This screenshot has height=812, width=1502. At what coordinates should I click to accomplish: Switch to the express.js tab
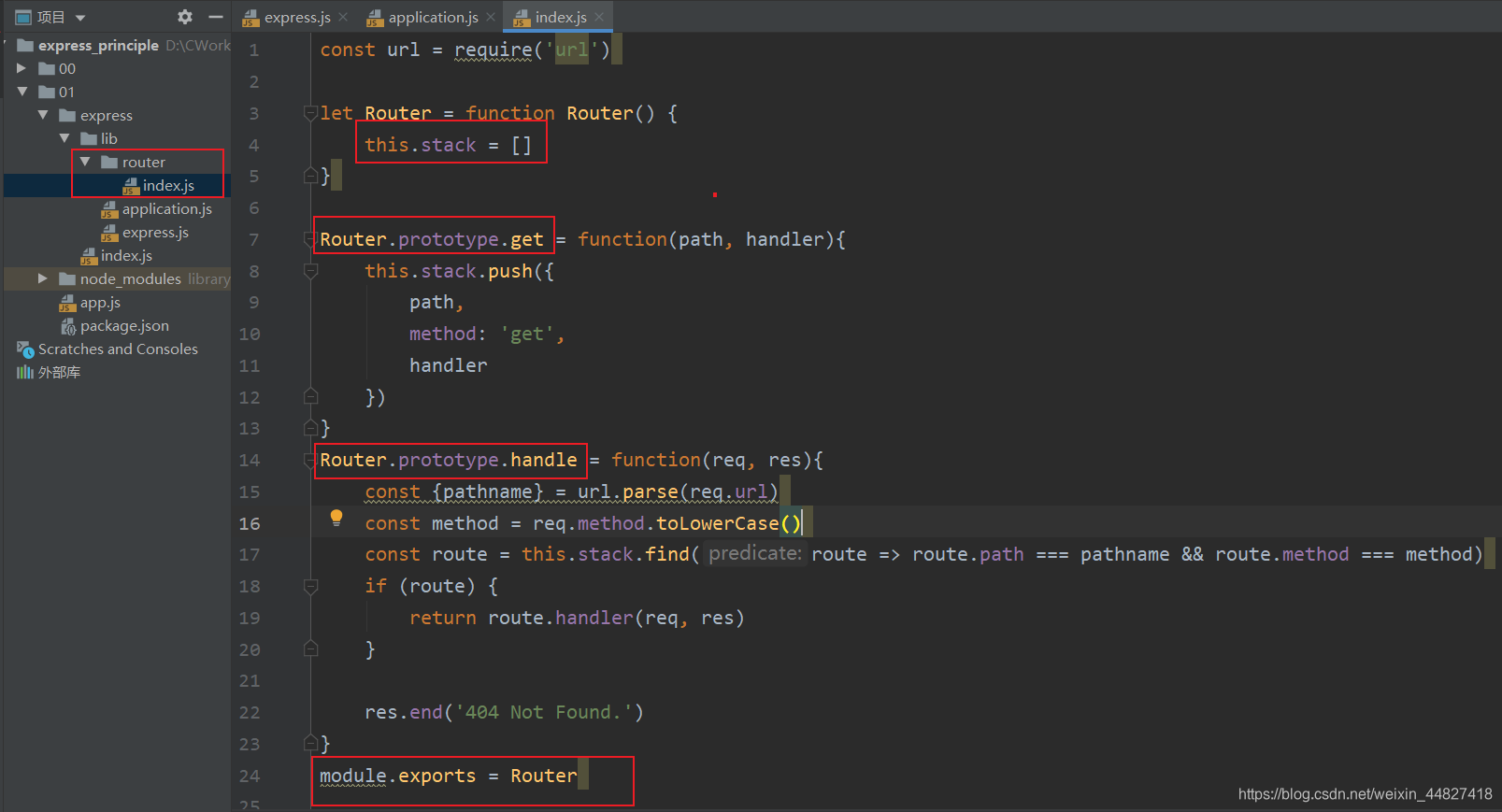(297, 17)
